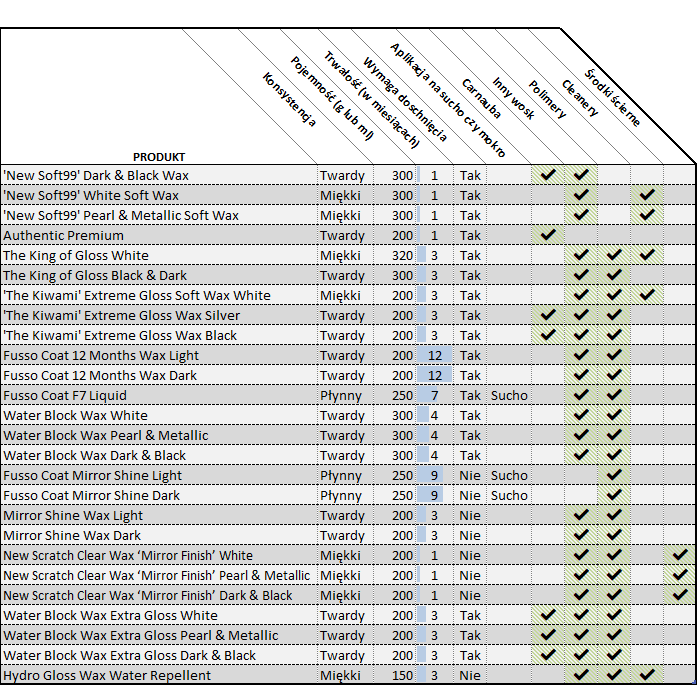The width and height of the screenshot is (698, 686).
Task: Click Środki ścierne checkmark in Scratch Clear Dark & Black row
Action: pos(680,594)
